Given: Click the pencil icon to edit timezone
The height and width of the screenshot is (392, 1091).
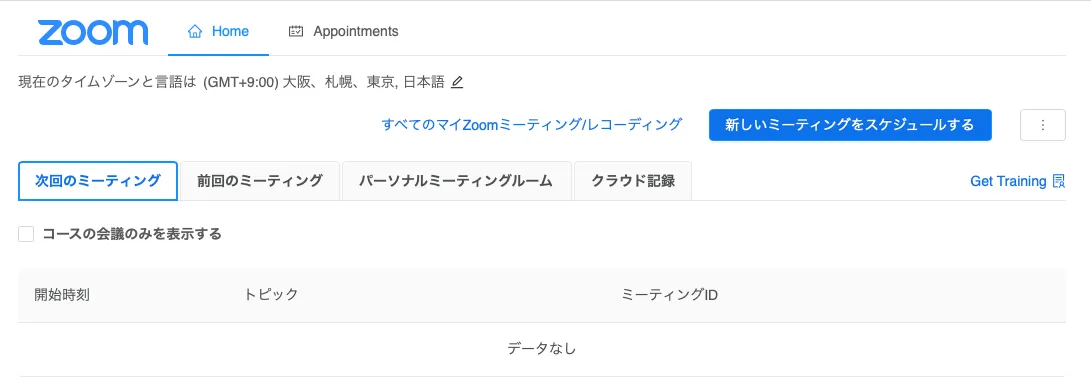Looking at the screenshot, I should [456, 82].
